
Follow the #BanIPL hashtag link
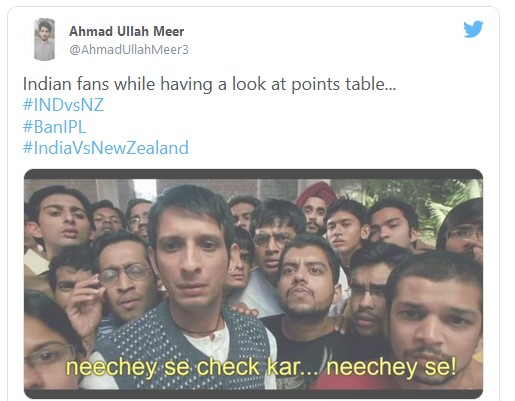tap(54, 127)
